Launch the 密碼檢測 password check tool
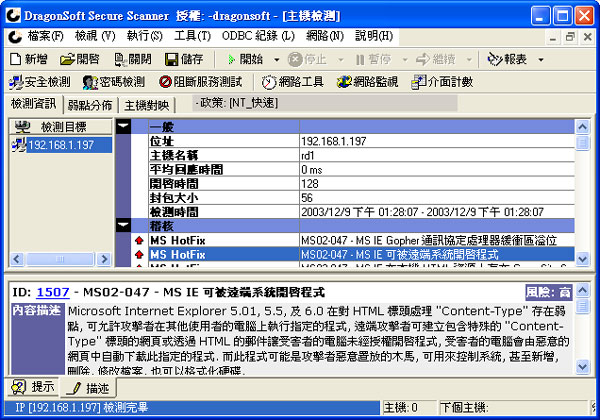600x420 pixels. tap(115, 82)
